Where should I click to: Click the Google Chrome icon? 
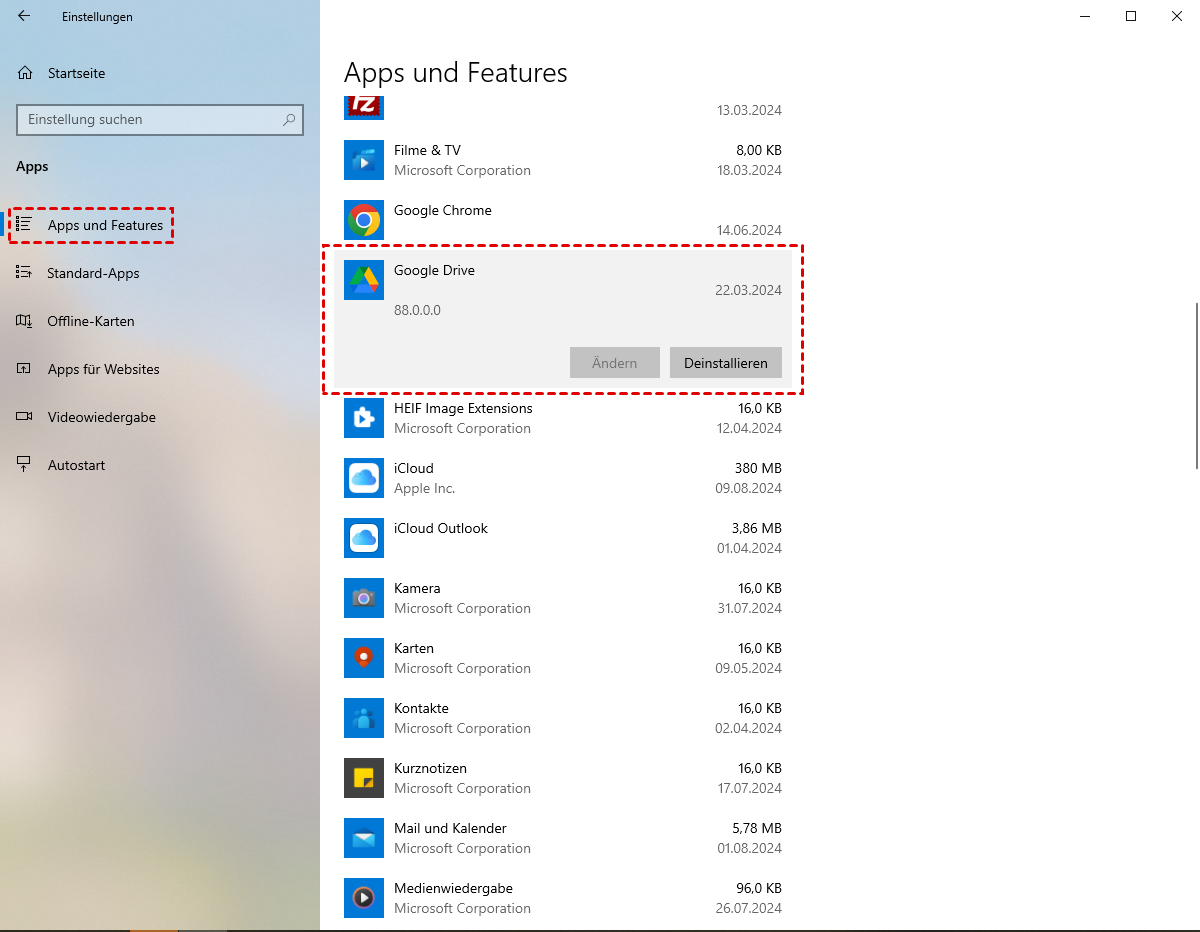point(364,220)
